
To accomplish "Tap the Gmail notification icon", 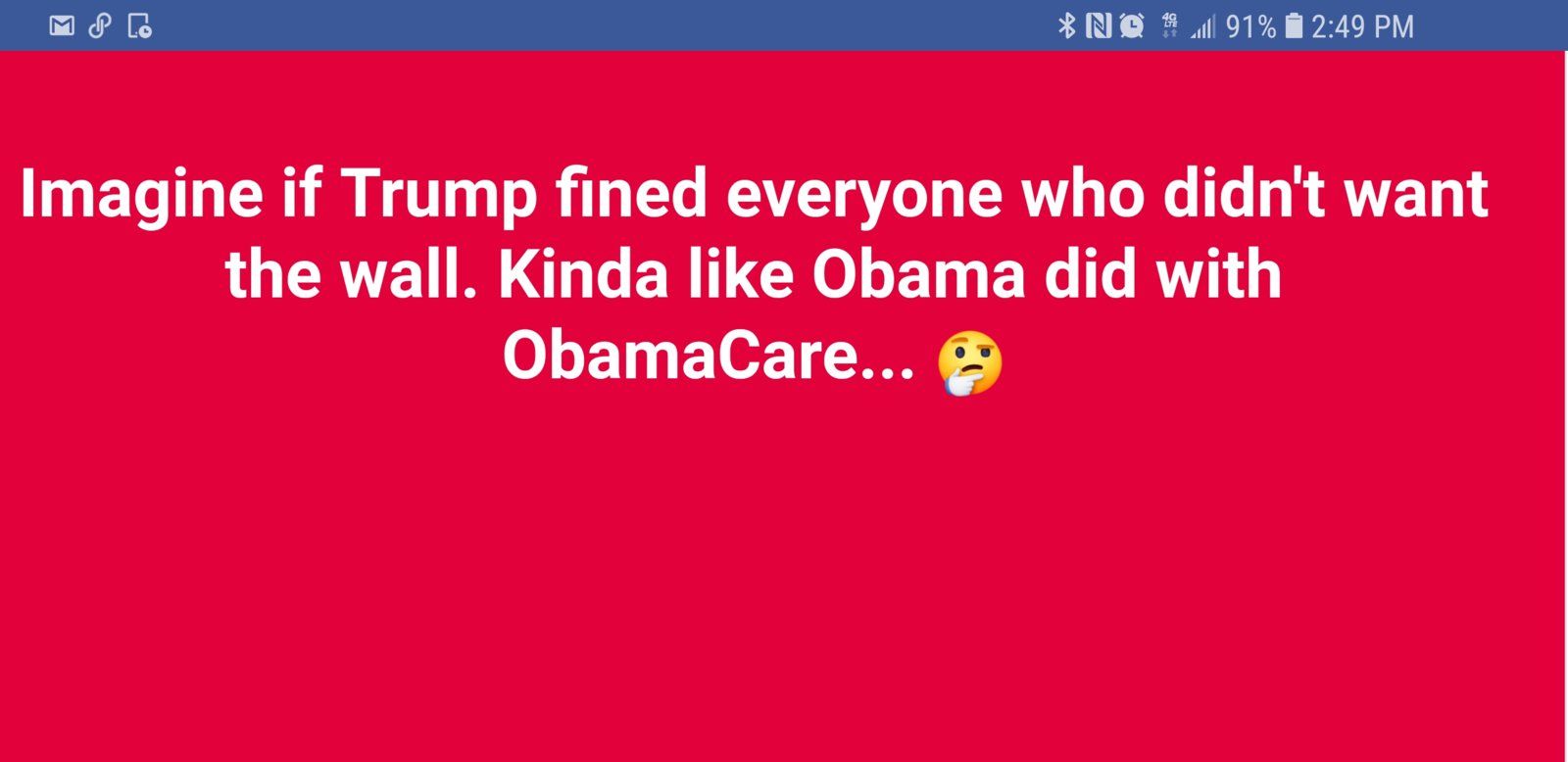I will pyautogui.click(x=62, y=25).
